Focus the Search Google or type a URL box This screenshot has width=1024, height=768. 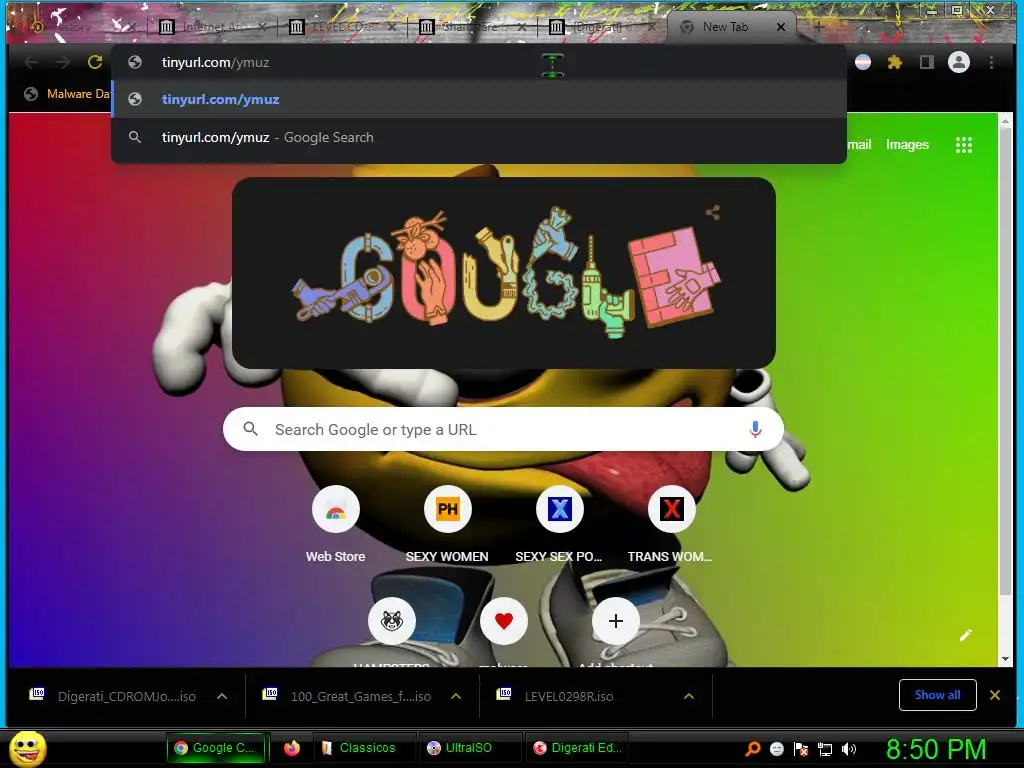(x=503, y=429)
